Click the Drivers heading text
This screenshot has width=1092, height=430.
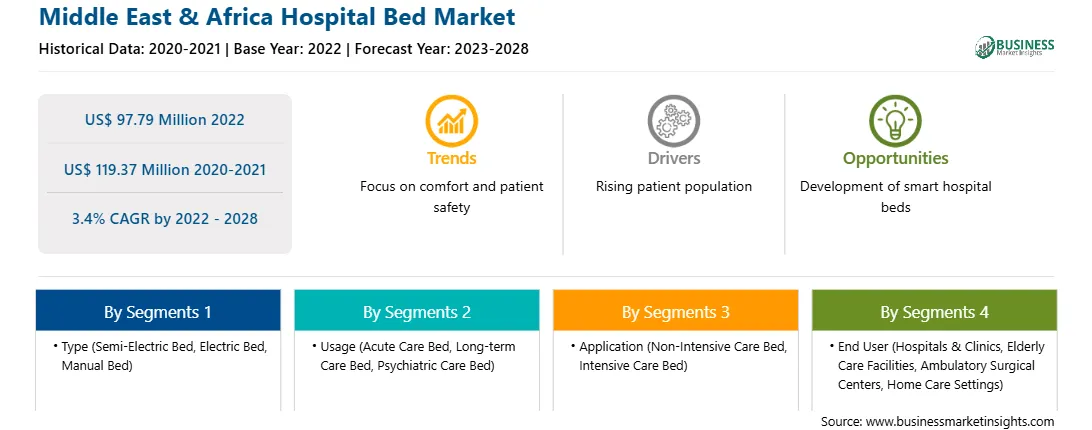pos(673,158)
